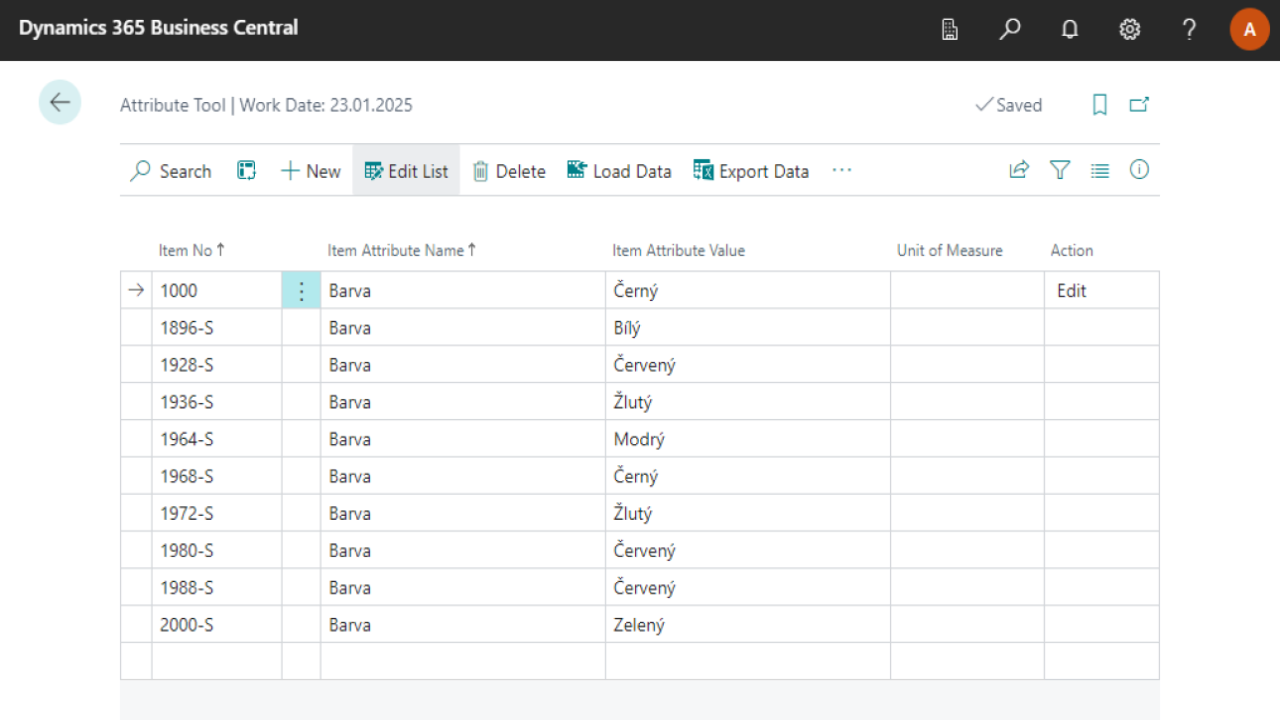Bookmark this page with bookmark icon
The height and width of the screenshot is (720, 1280).
[x=1100, y=105]
